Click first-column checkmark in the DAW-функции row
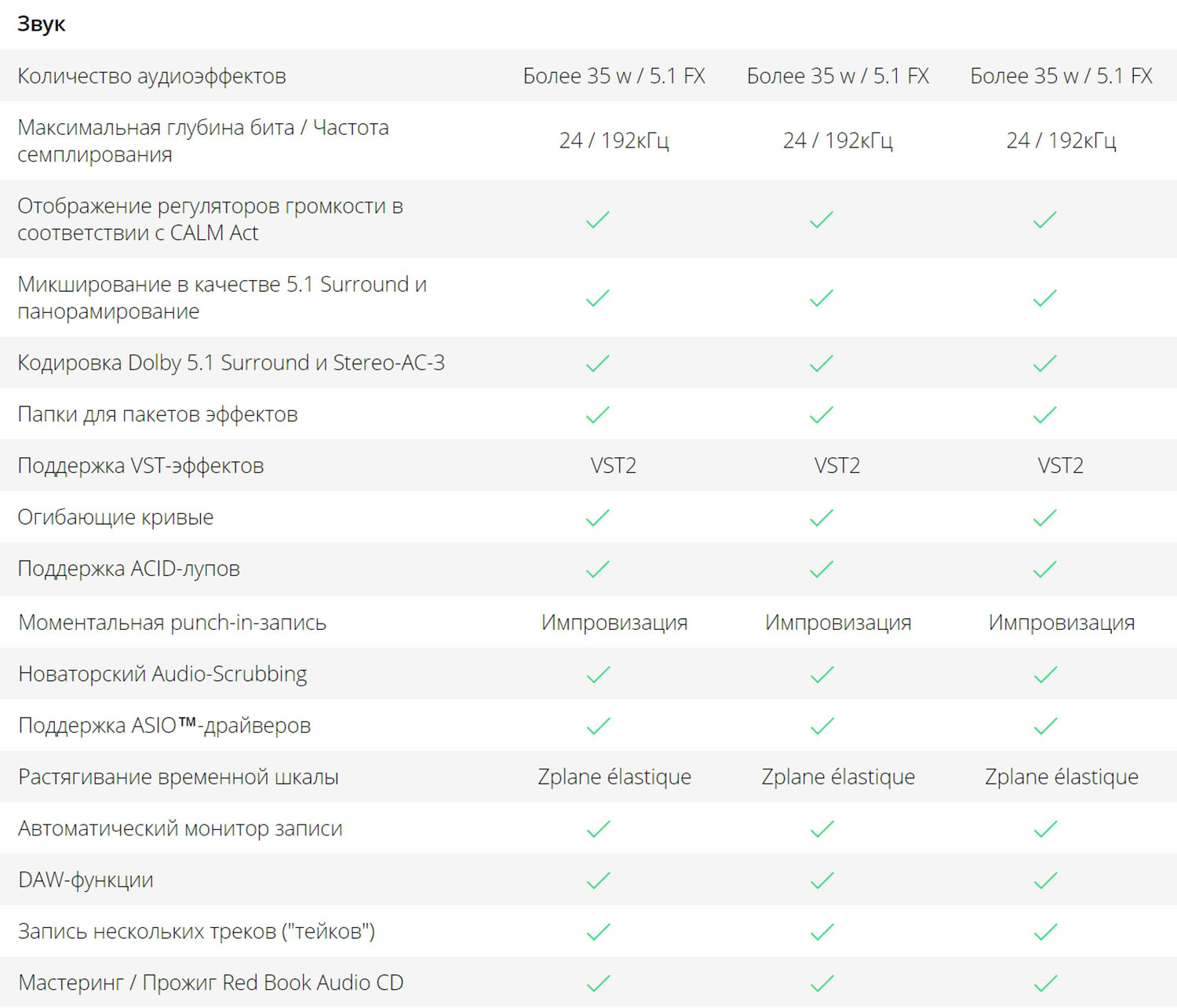 click(x=599, y=881)
